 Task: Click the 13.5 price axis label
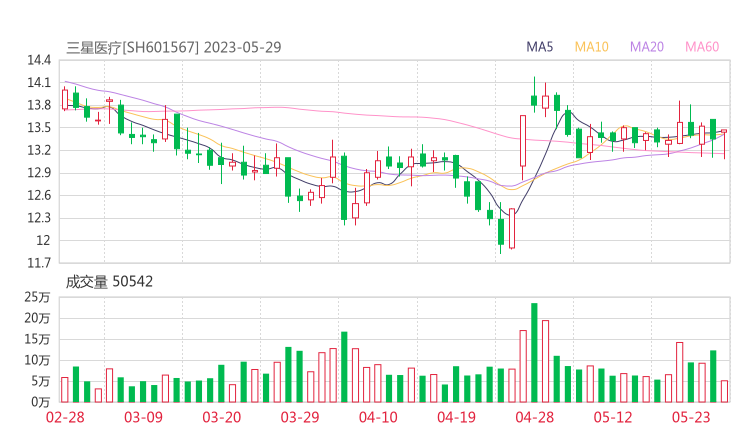click(38, 127)
